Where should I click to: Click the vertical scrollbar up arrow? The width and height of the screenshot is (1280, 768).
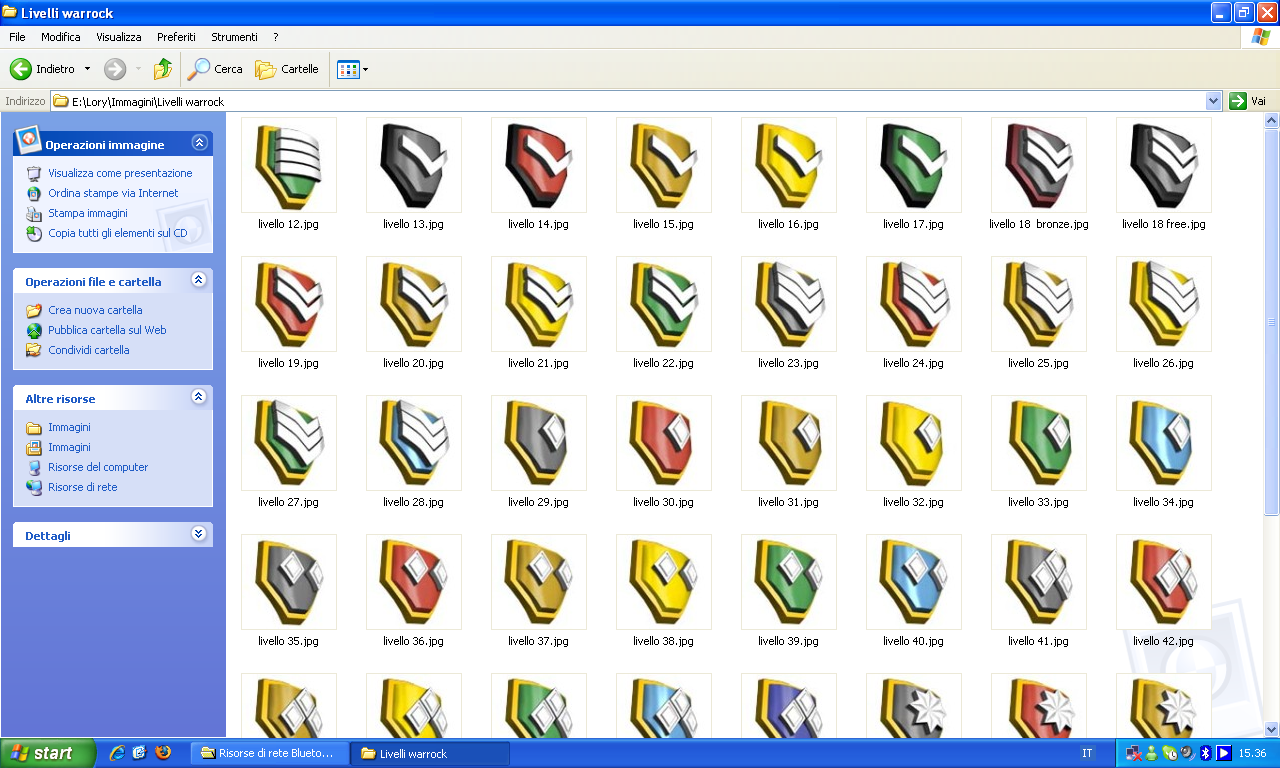(x=1272, y=121)
